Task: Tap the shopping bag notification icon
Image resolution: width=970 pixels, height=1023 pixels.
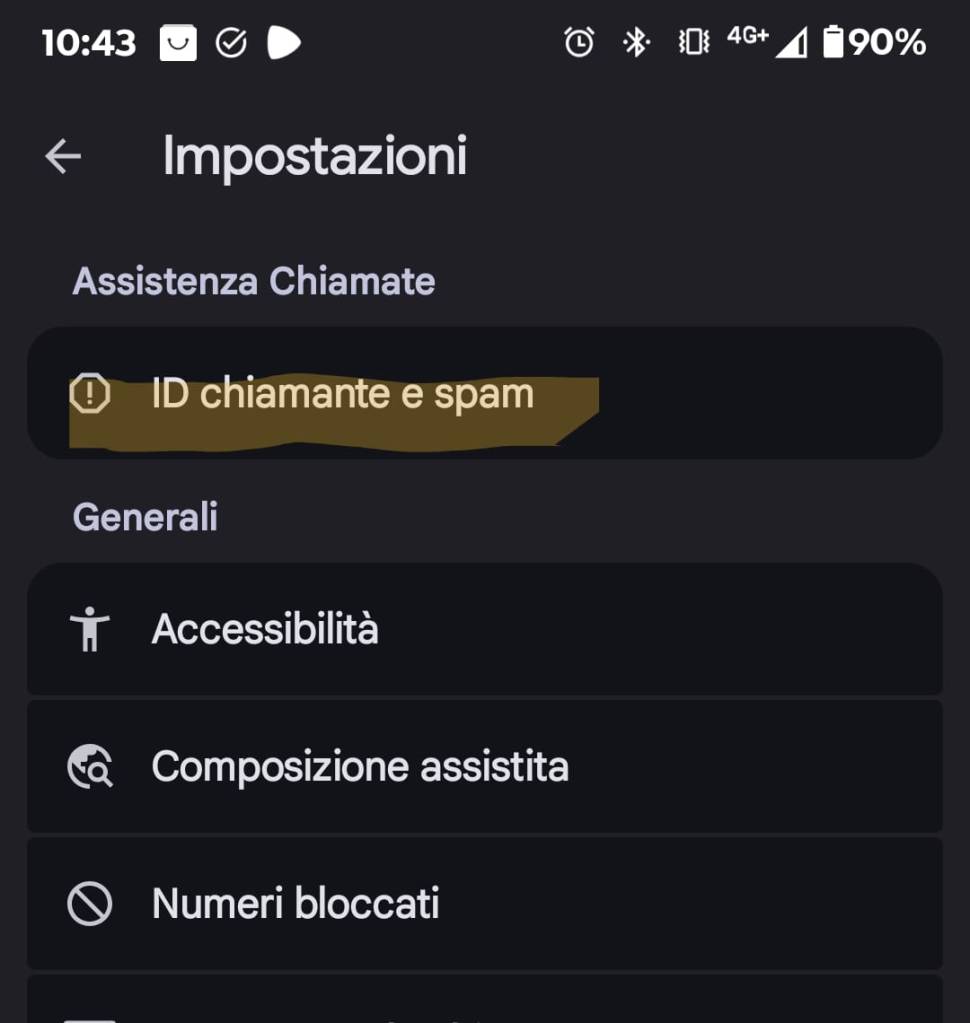Action: point(178,42)
